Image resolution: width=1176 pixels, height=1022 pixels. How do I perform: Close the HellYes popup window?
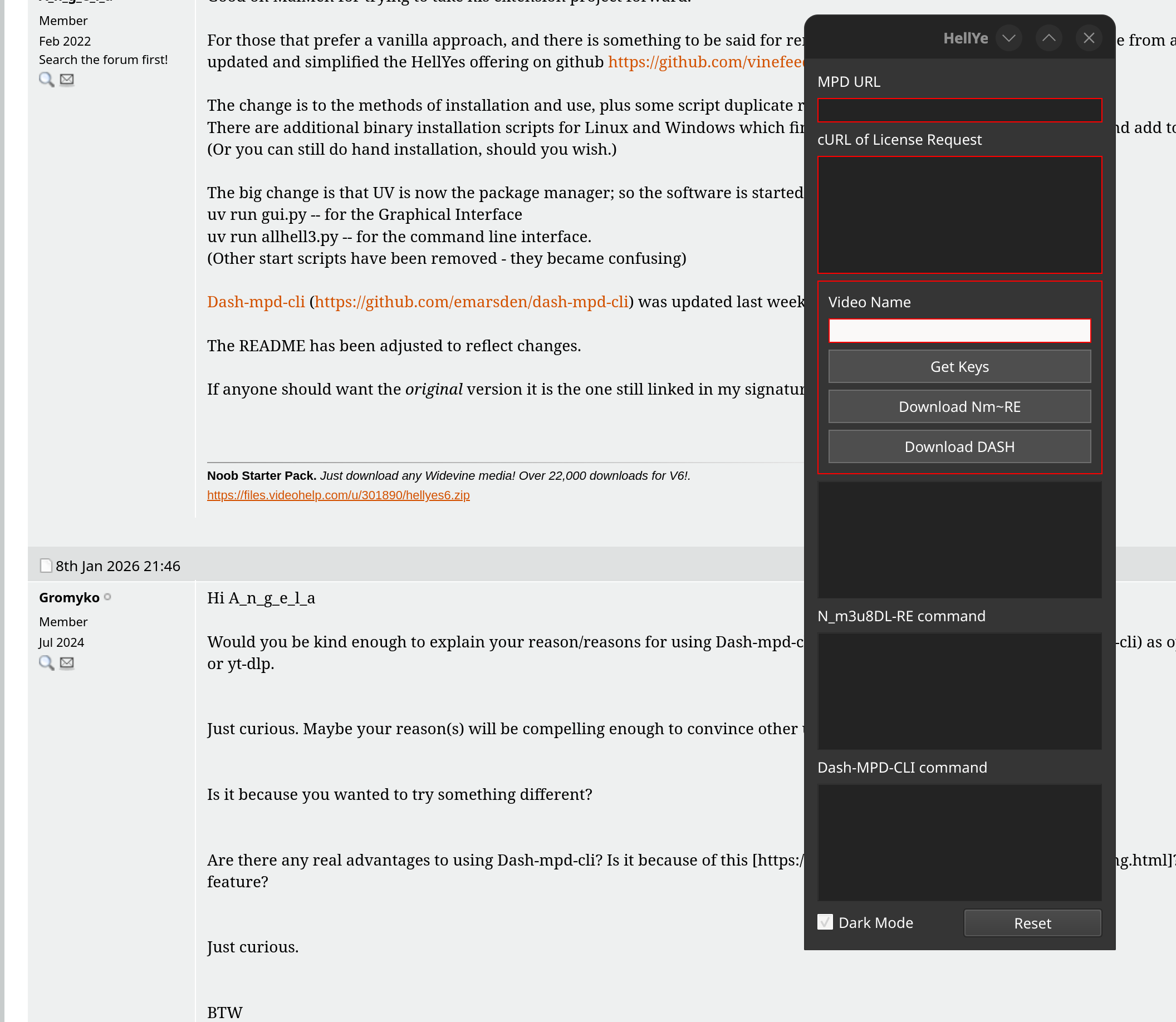click(1089, 38)
